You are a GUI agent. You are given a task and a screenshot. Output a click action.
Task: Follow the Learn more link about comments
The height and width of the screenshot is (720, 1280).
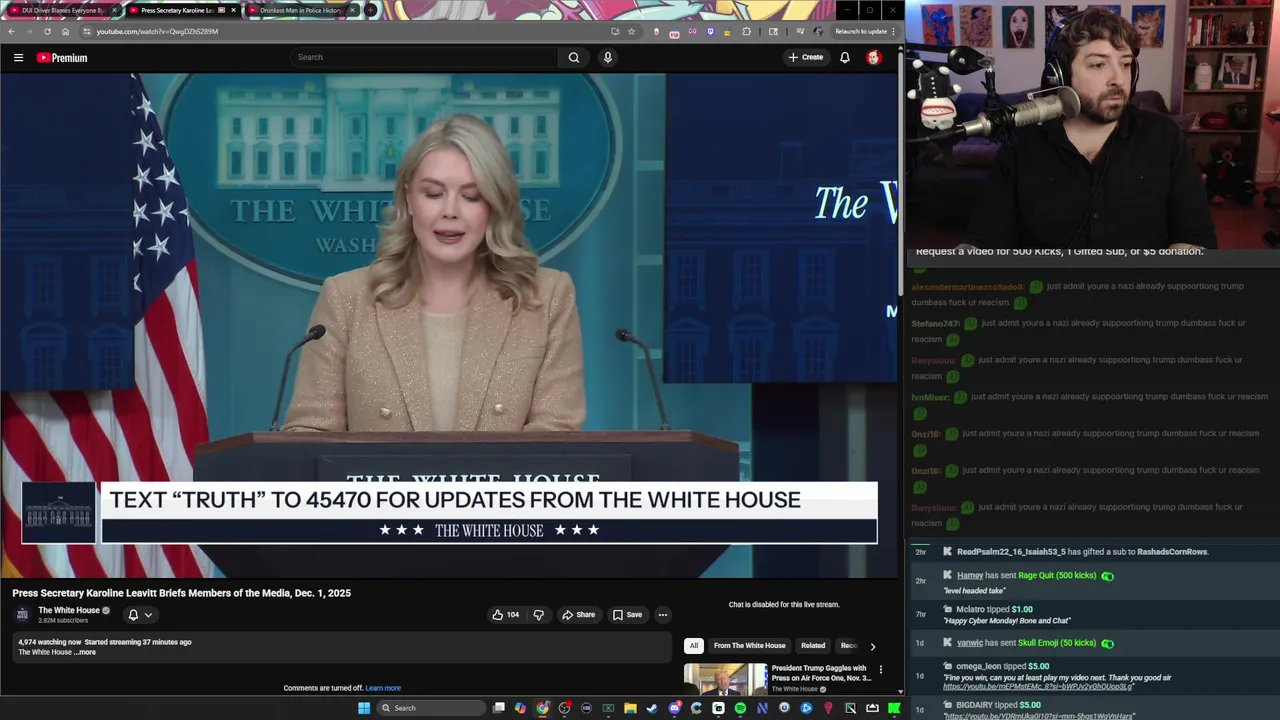pyautogui.click(x=383, y=688)
